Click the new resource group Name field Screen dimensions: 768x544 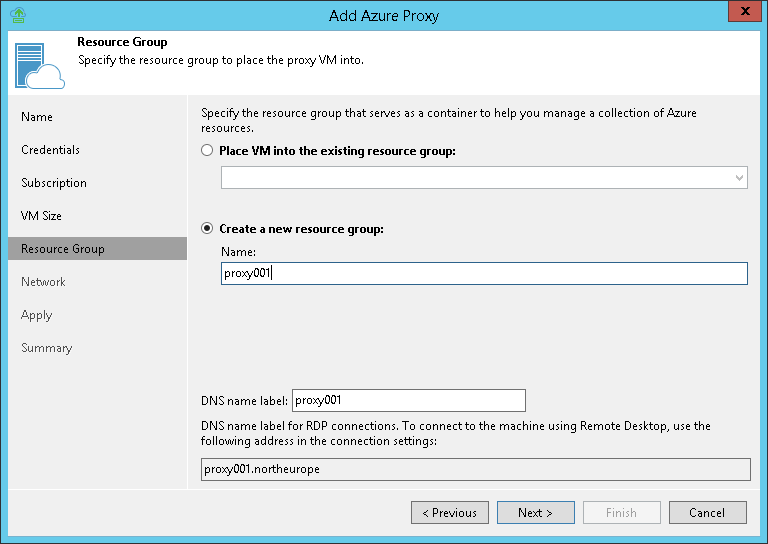point(484,273)
